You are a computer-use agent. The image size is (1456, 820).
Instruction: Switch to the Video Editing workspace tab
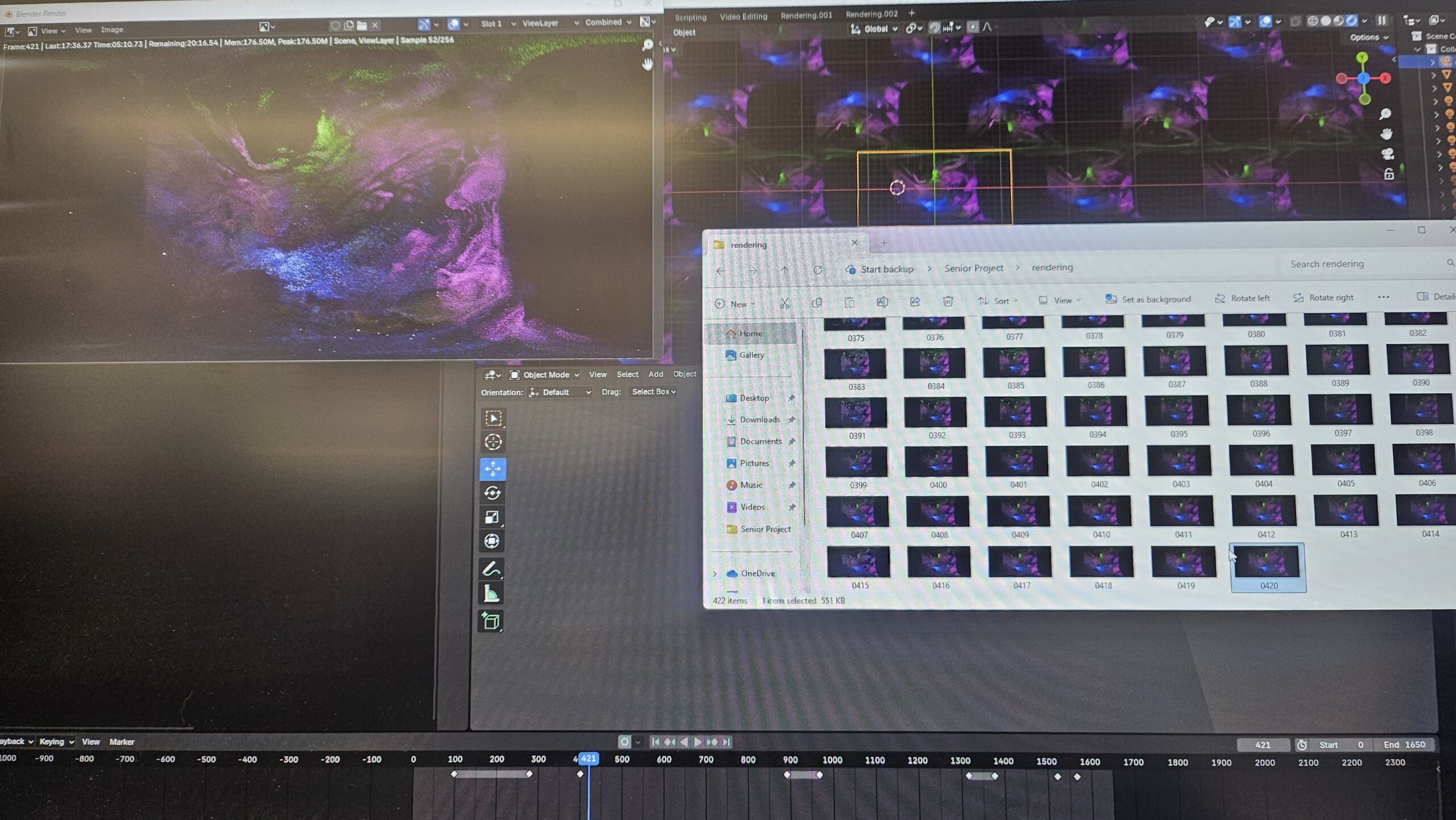(x=743, y=17)
